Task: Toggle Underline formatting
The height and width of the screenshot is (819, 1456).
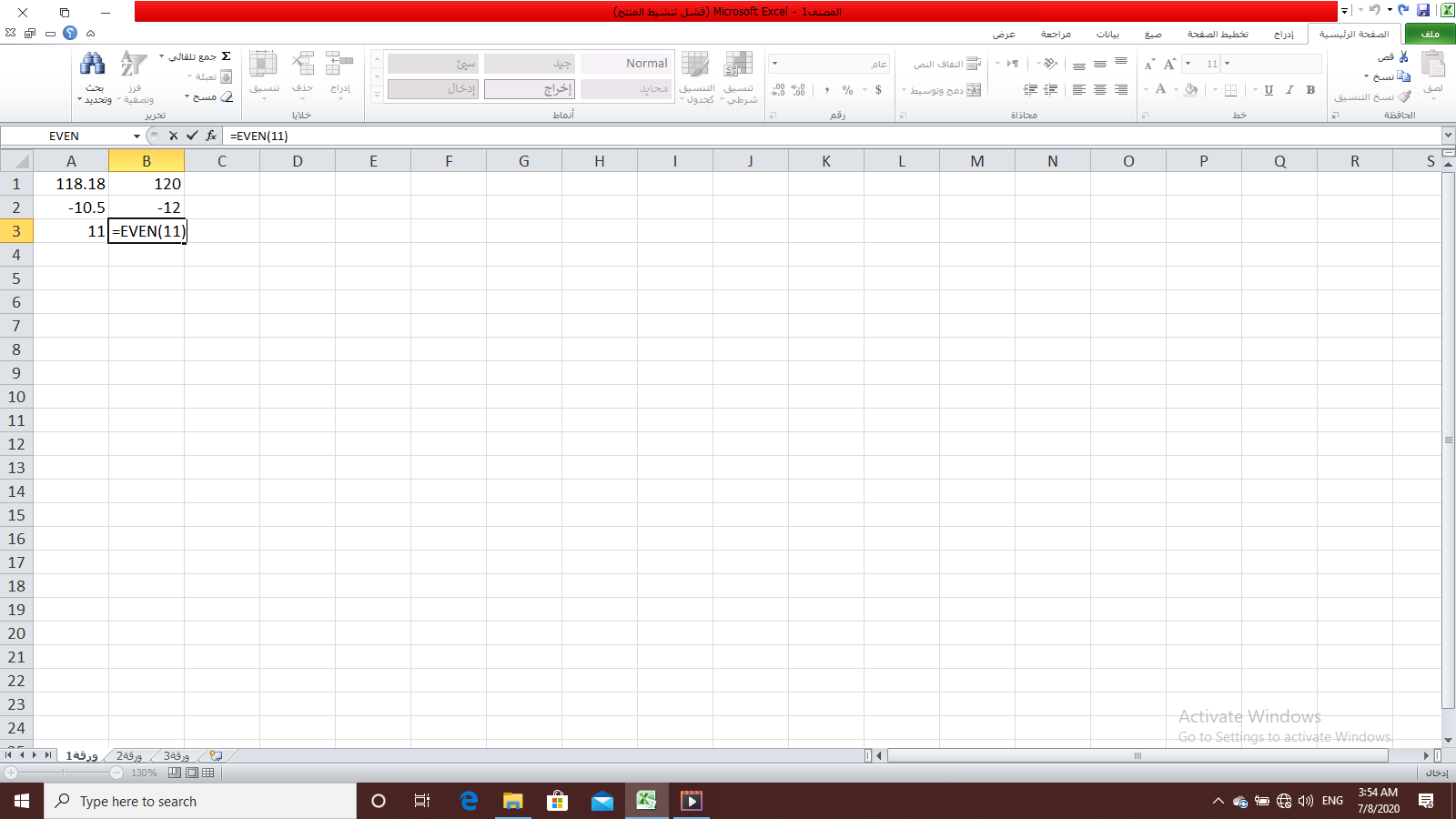Action: [1269, 90]
